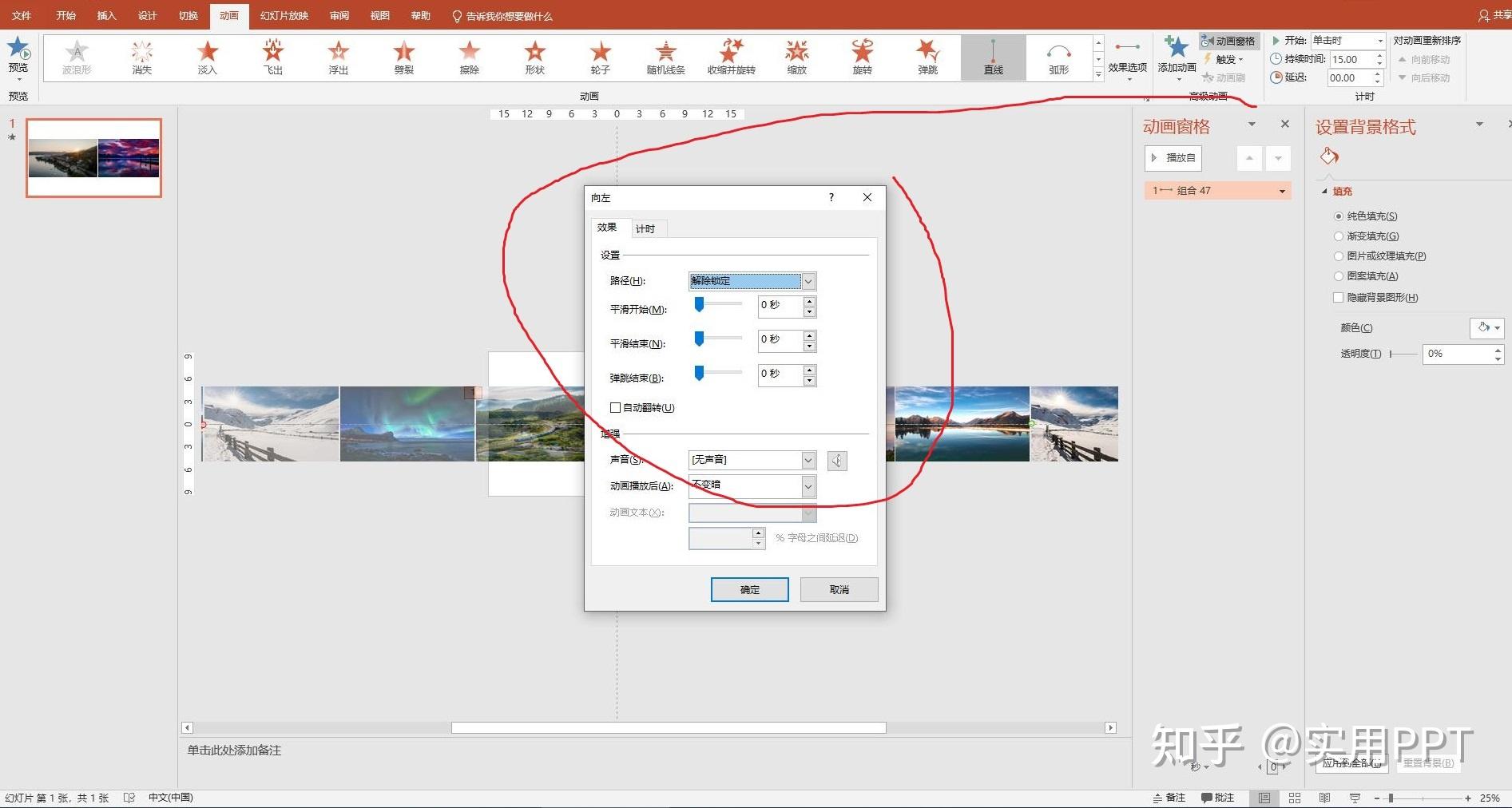Enable the 自动翻转 (Auto-reverse) checkbox
Image resolution: width=1512 pixels, height=808 pixels.
(x=616, y=408)
